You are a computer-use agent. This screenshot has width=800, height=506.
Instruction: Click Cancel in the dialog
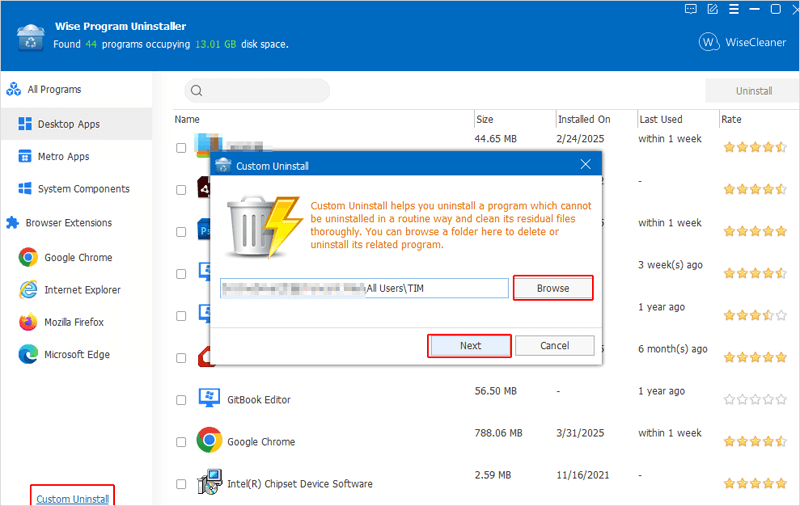pos(555,346)
